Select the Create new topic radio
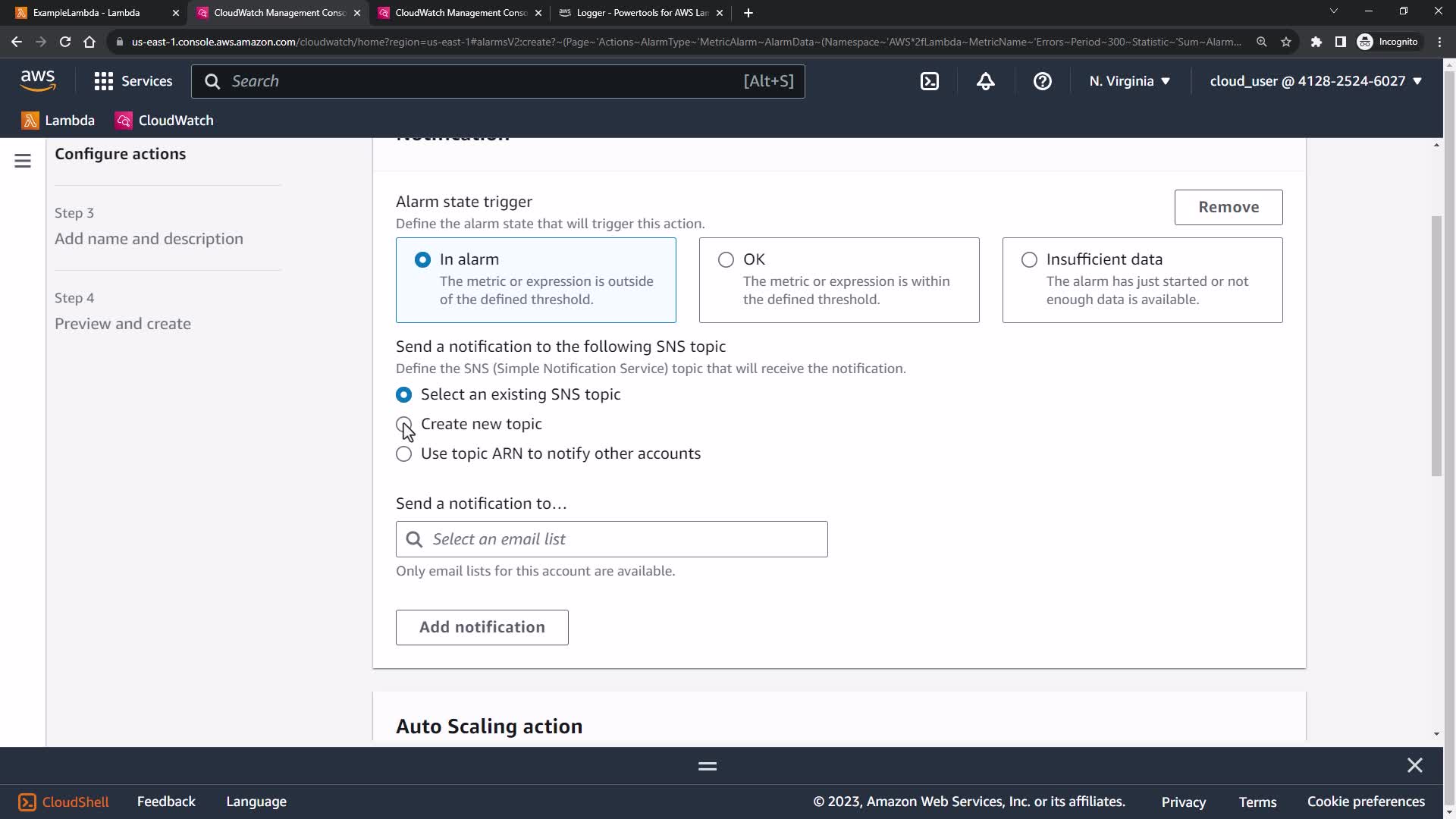The width and height of the screenshot is (1456, 819). pos(404,424)
